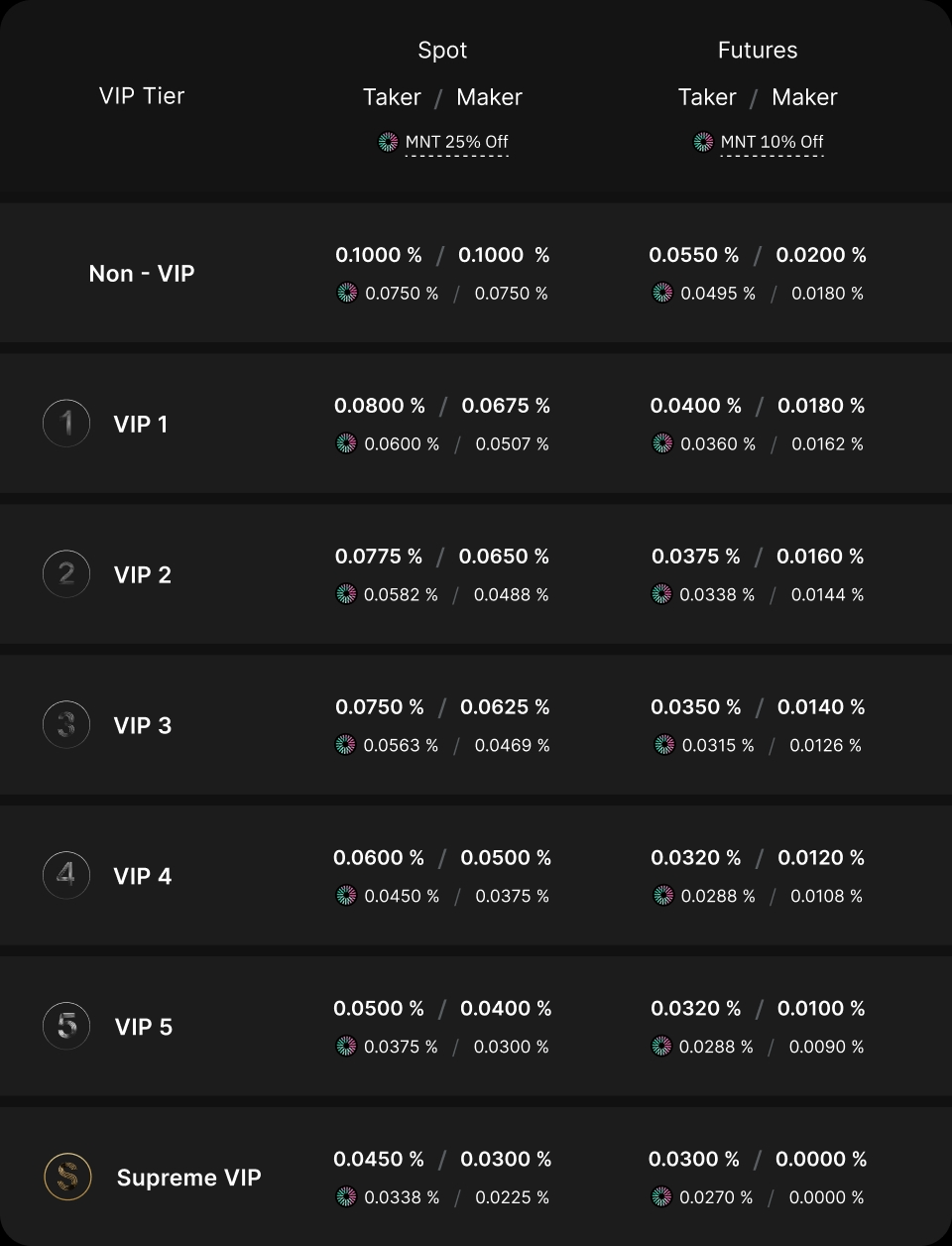
Task: Click VIP 3 spot taker fee 0.0750 %
Action: 380,707
